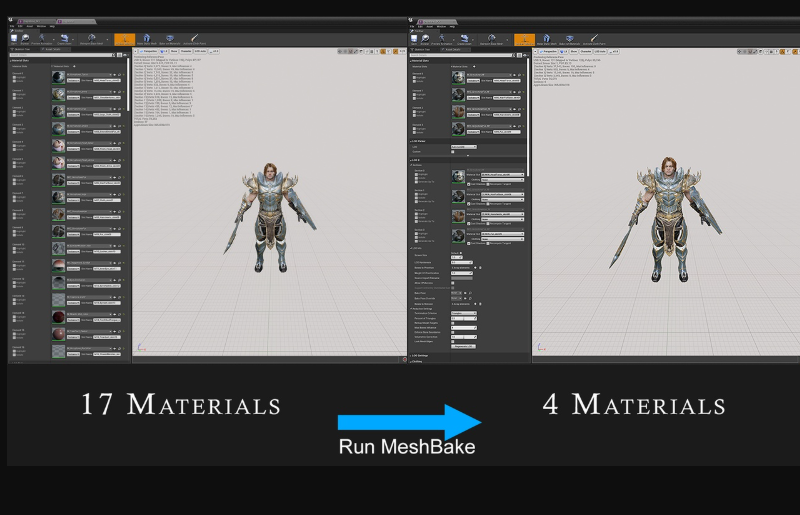Click Element 0 material thumbnail, right editor

458,77
